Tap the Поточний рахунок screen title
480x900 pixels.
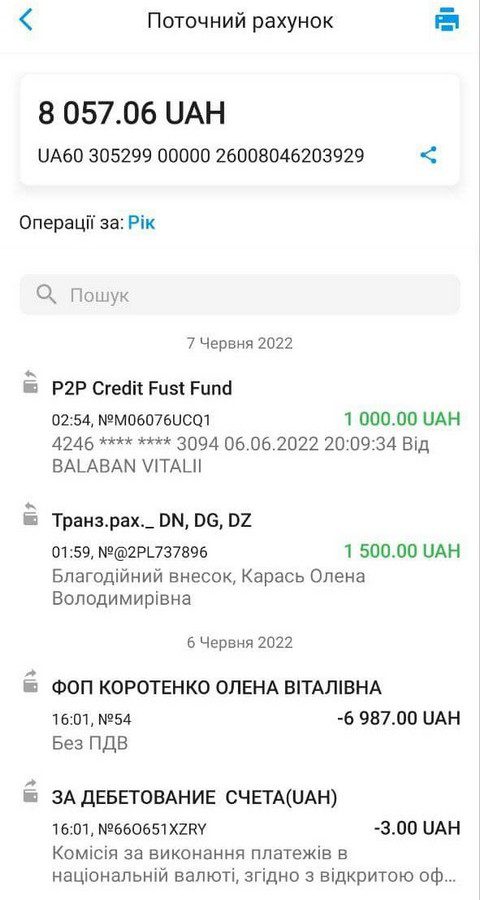pyautogui.click(x=240, y=21)
